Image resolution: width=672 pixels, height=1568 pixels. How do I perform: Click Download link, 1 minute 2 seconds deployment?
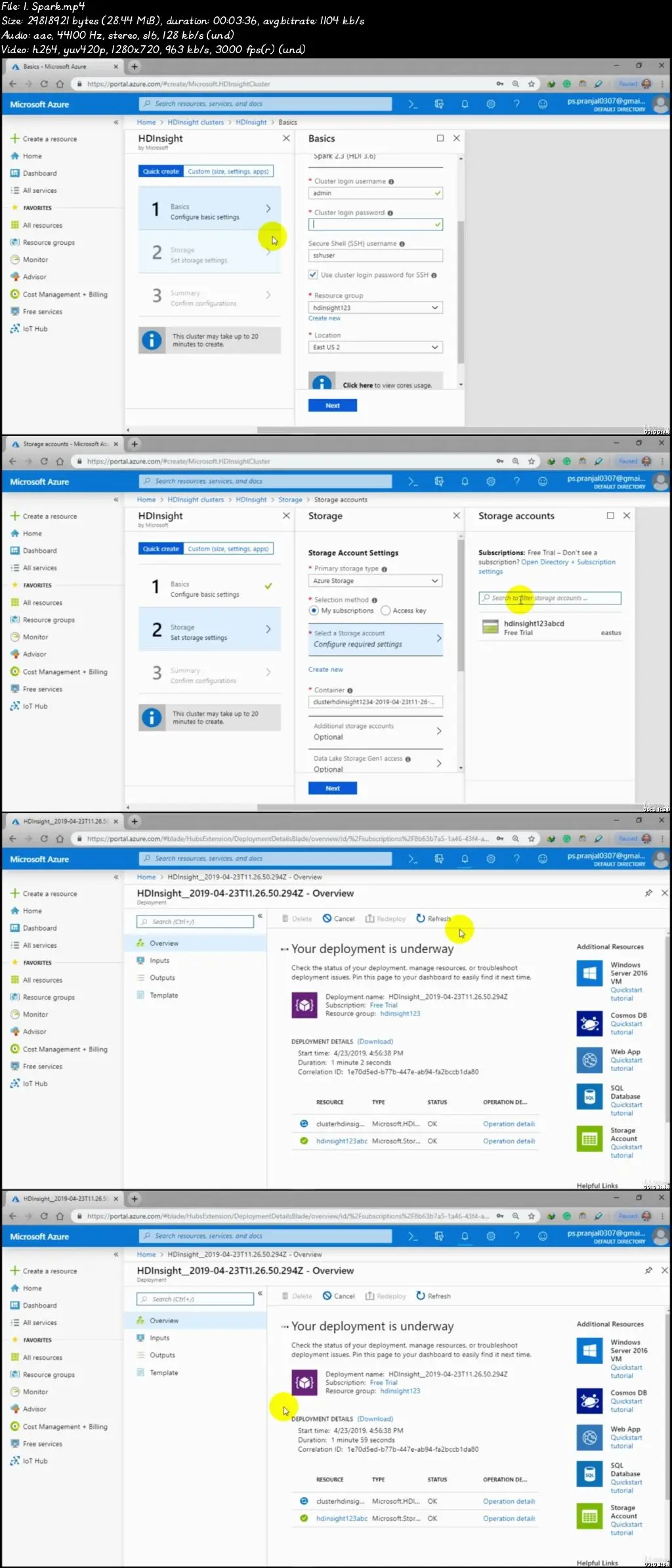pyautogui.click(x=375, y=1042)
